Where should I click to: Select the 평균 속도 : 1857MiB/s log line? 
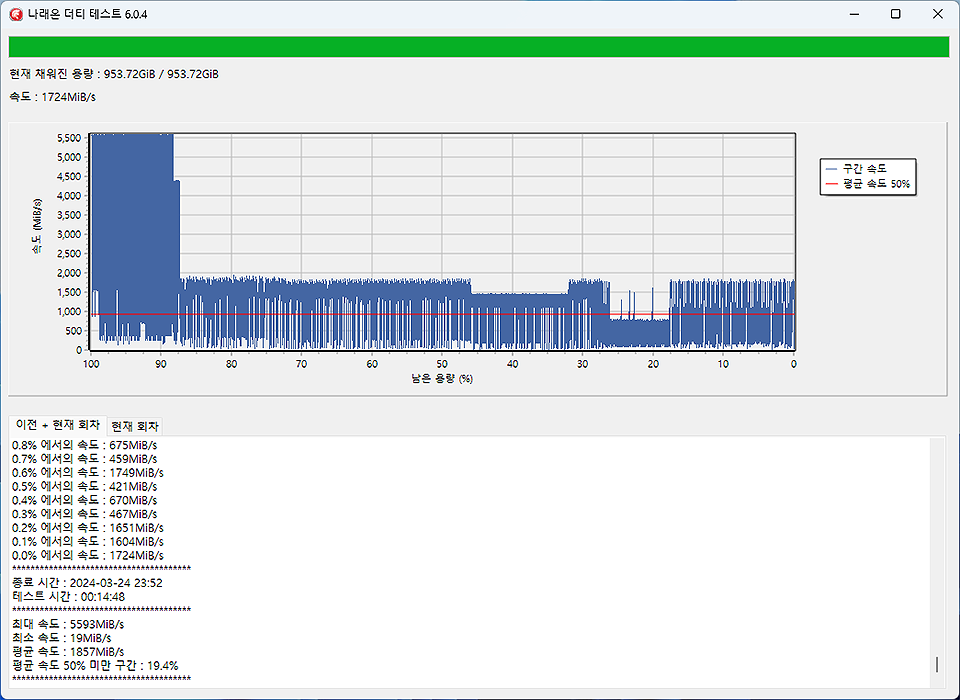[x=68, y=651]
